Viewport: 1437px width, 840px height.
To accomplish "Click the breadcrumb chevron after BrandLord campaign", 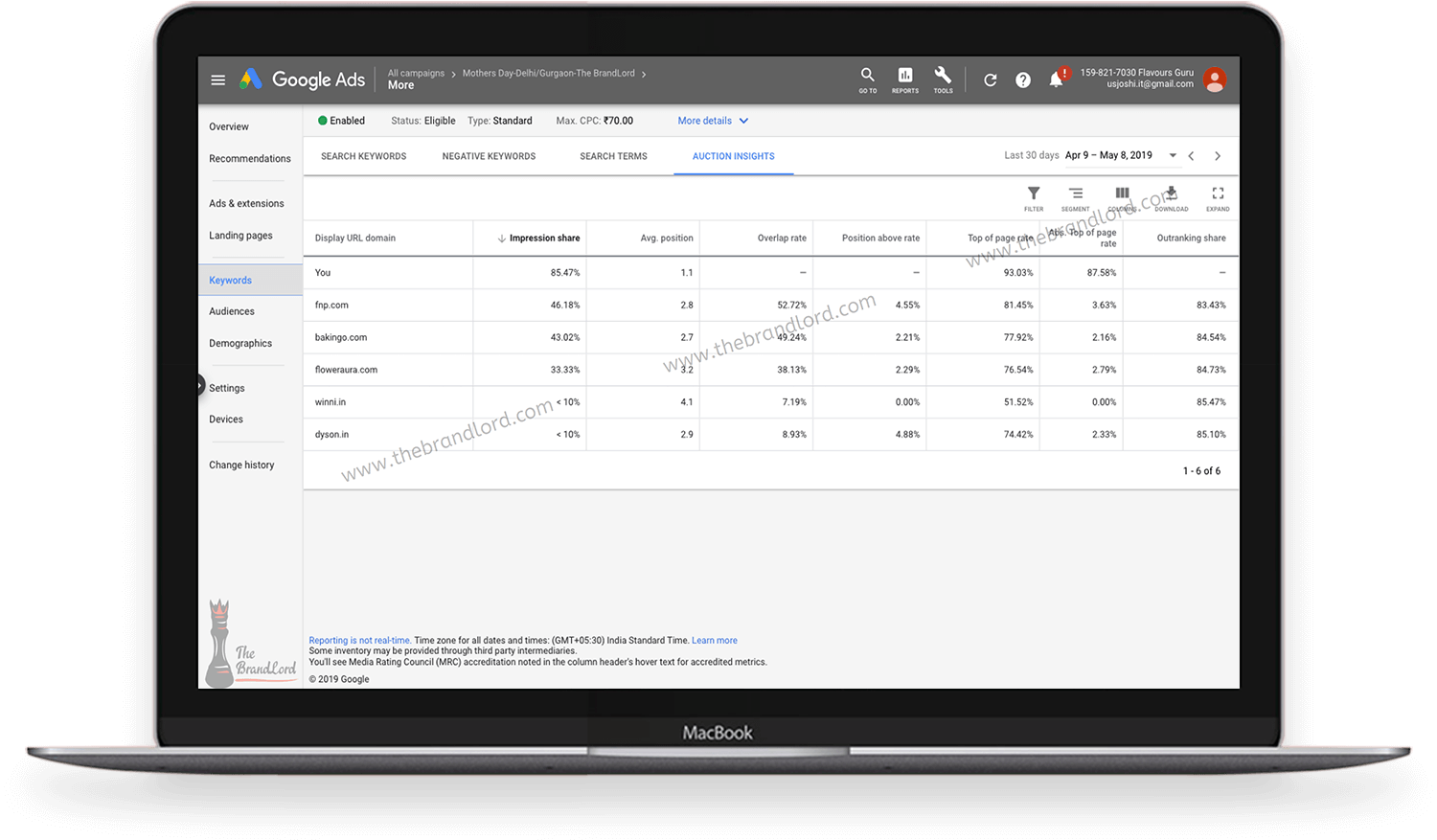I will (x=644, y=74).
